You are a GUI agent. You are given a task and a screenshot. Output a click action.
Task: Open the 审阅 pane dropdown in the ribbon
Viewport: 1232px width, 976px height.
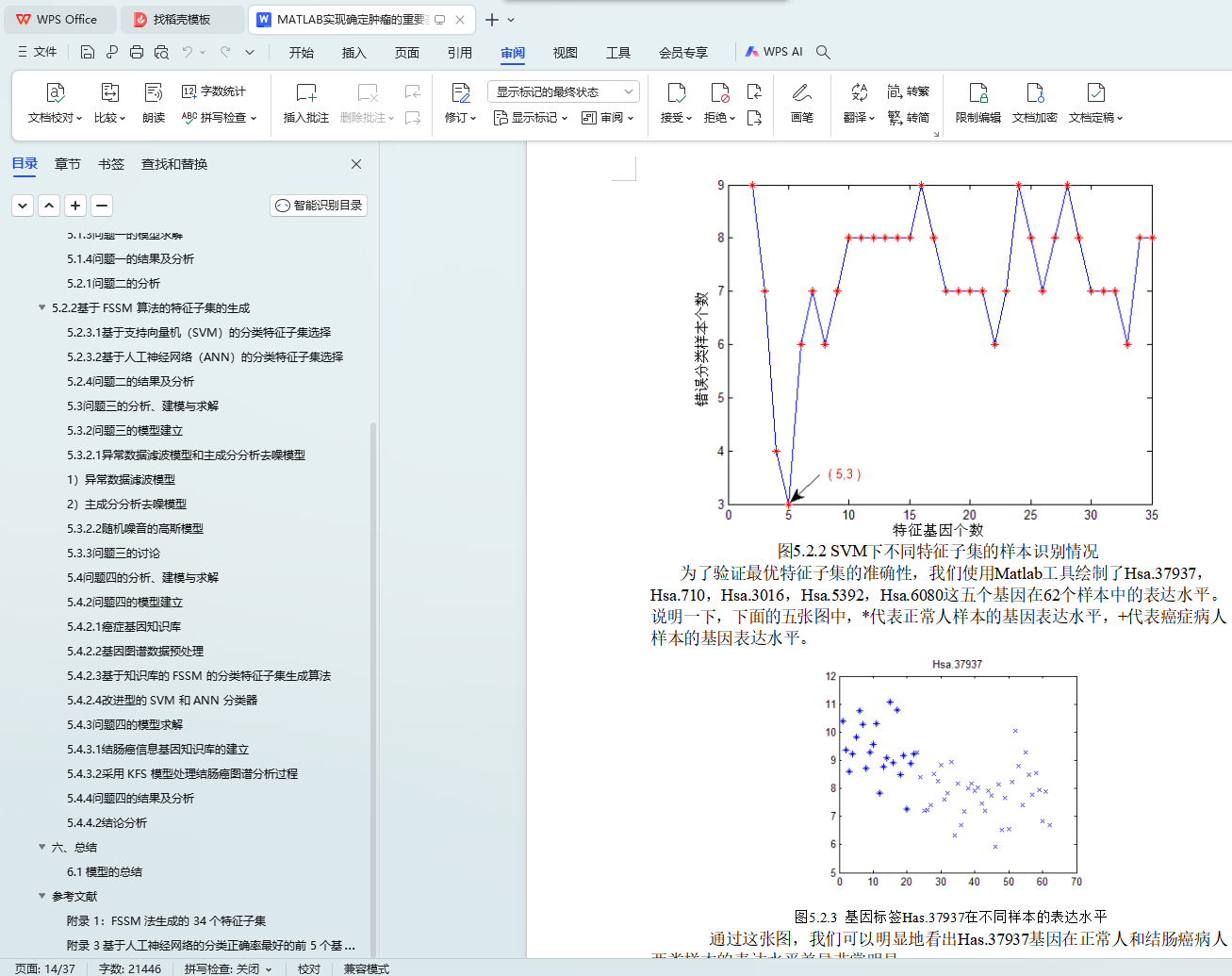tap(607, 118)
